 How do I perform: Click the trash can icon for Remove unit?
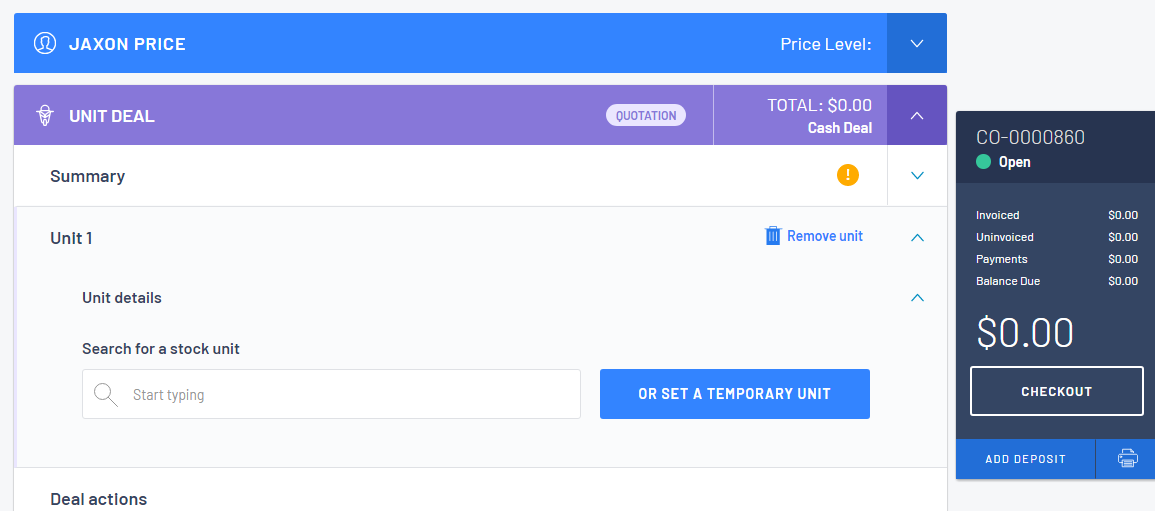[x=773, y=236]
